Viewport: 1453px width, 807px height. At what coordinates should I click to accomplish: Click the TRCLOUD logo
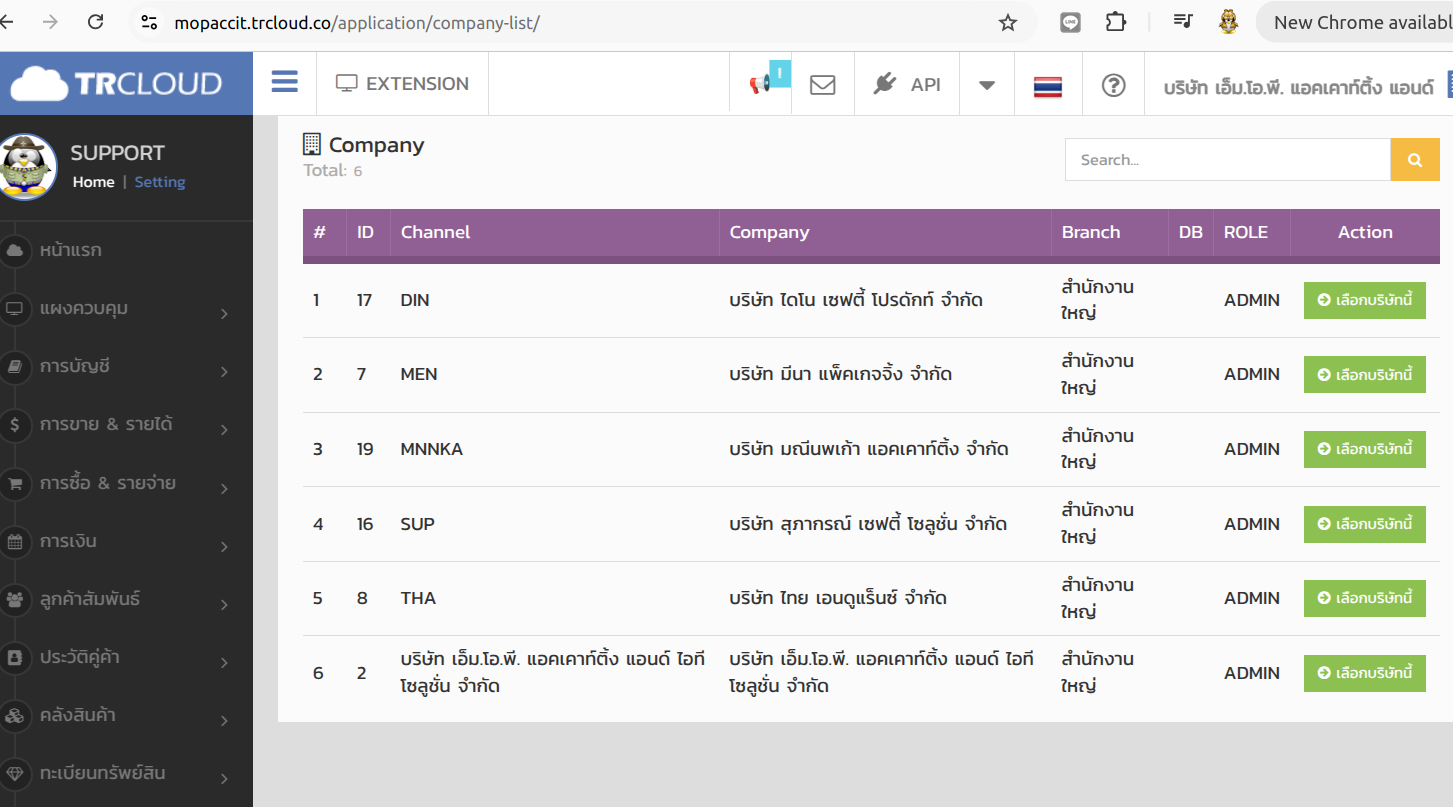[x=116, y=84]
